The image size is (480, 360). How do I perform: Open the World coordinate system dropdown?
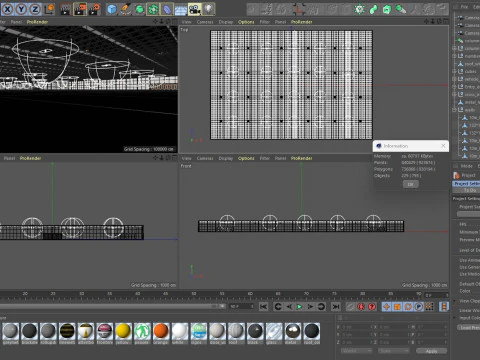[x=356, y=351]
